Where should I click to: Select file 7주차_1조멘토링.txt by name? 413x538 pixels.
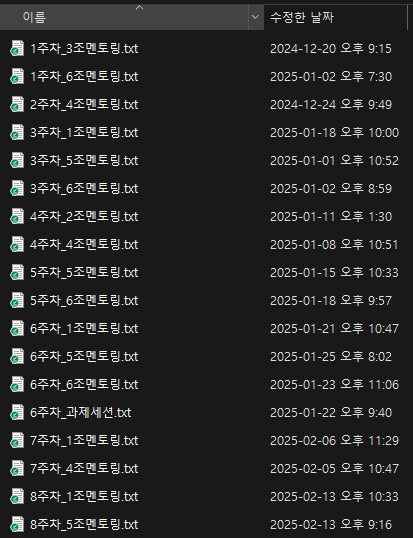[84, 440]
